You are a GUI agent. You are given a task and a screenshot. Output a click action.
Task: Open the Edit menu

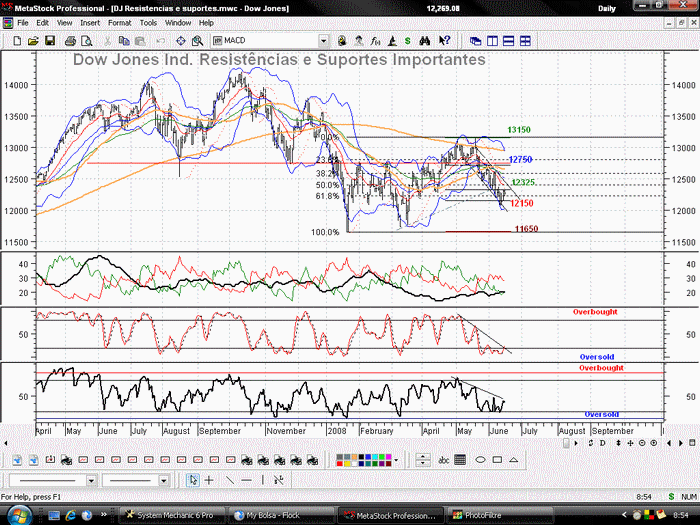pyautogui.click(x=42, y=23)
